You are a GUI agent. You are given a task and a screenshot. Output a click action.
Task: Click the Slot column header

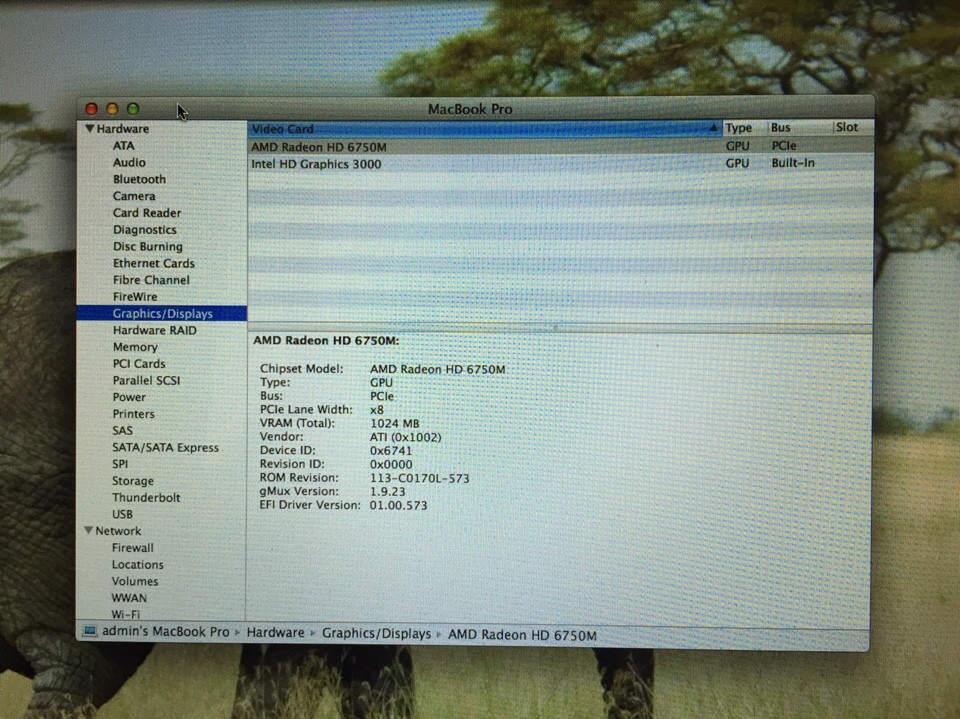[x=847, y=128]
